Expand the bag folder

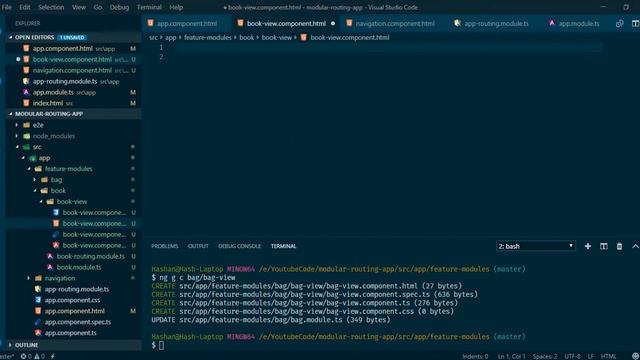pyautogui.click(x=56, y=180)
